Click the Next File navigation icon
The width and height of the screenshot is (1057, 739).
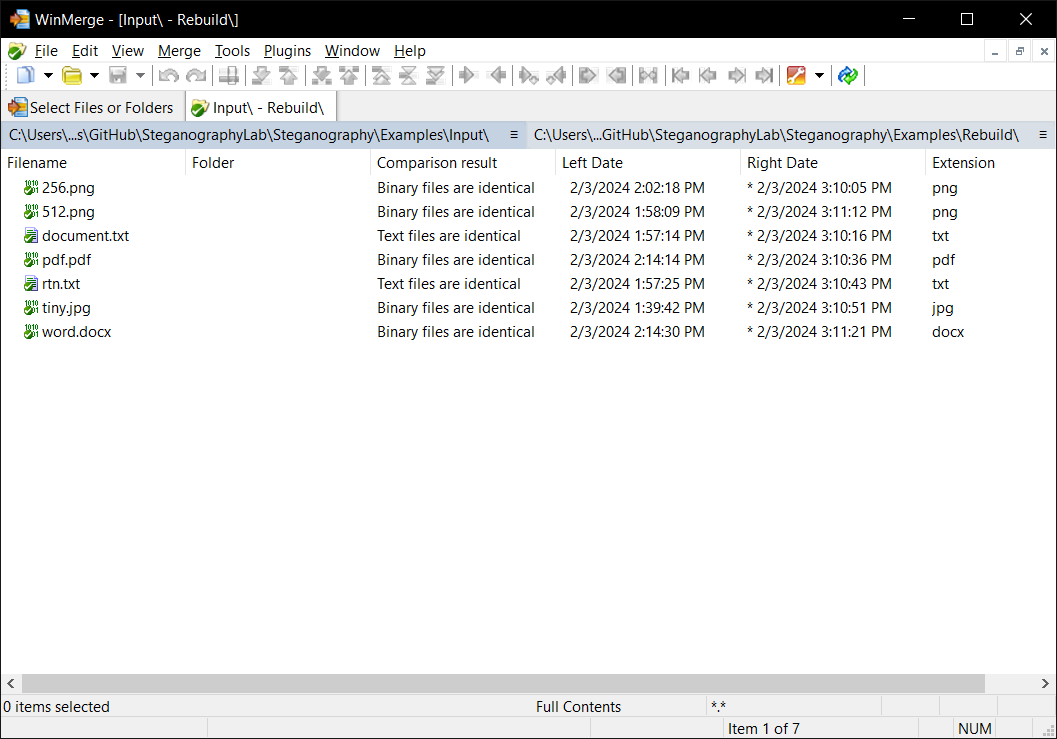[x=736, y=76]
